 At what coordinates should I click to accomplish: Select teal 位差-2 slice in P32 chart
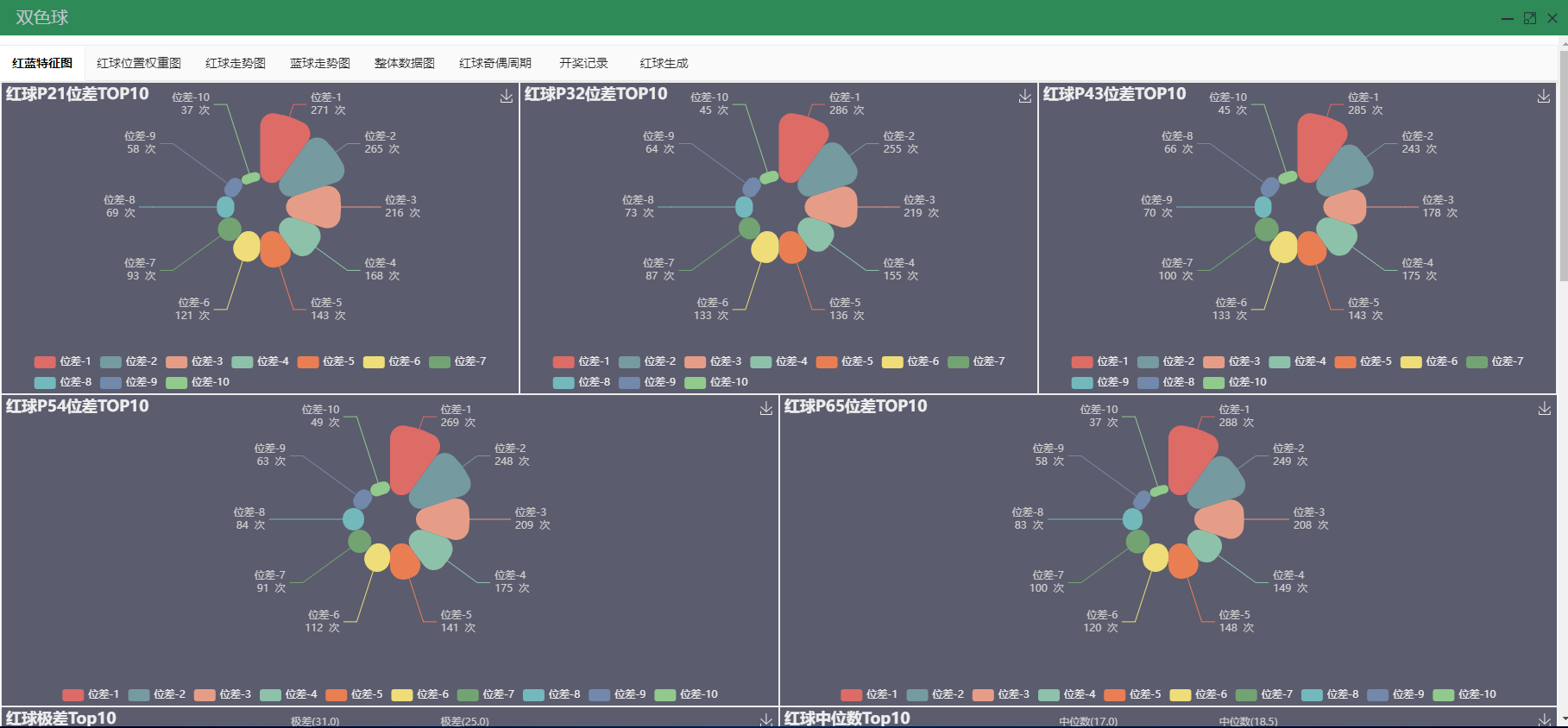(x=829, y=171)
